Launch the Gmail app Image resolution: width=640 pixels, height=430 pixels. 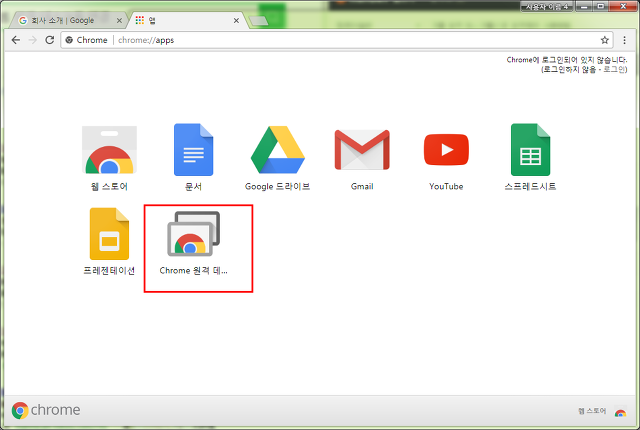click(x=362, y=150)
